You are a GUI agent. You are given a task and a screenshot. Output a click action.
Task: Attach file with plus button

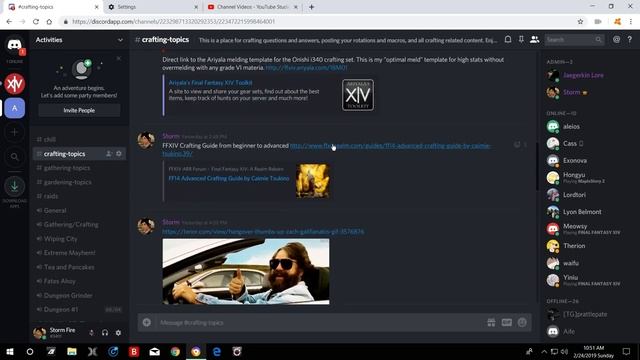(x=147, y=322)
